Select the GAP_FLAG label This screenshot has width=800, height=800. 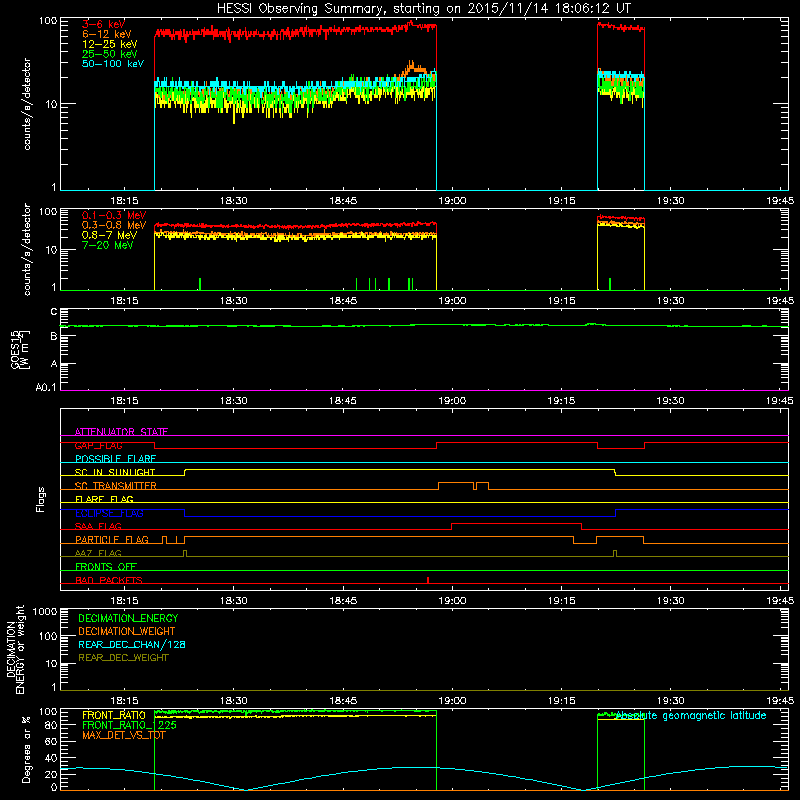click(x=98, y=445)
